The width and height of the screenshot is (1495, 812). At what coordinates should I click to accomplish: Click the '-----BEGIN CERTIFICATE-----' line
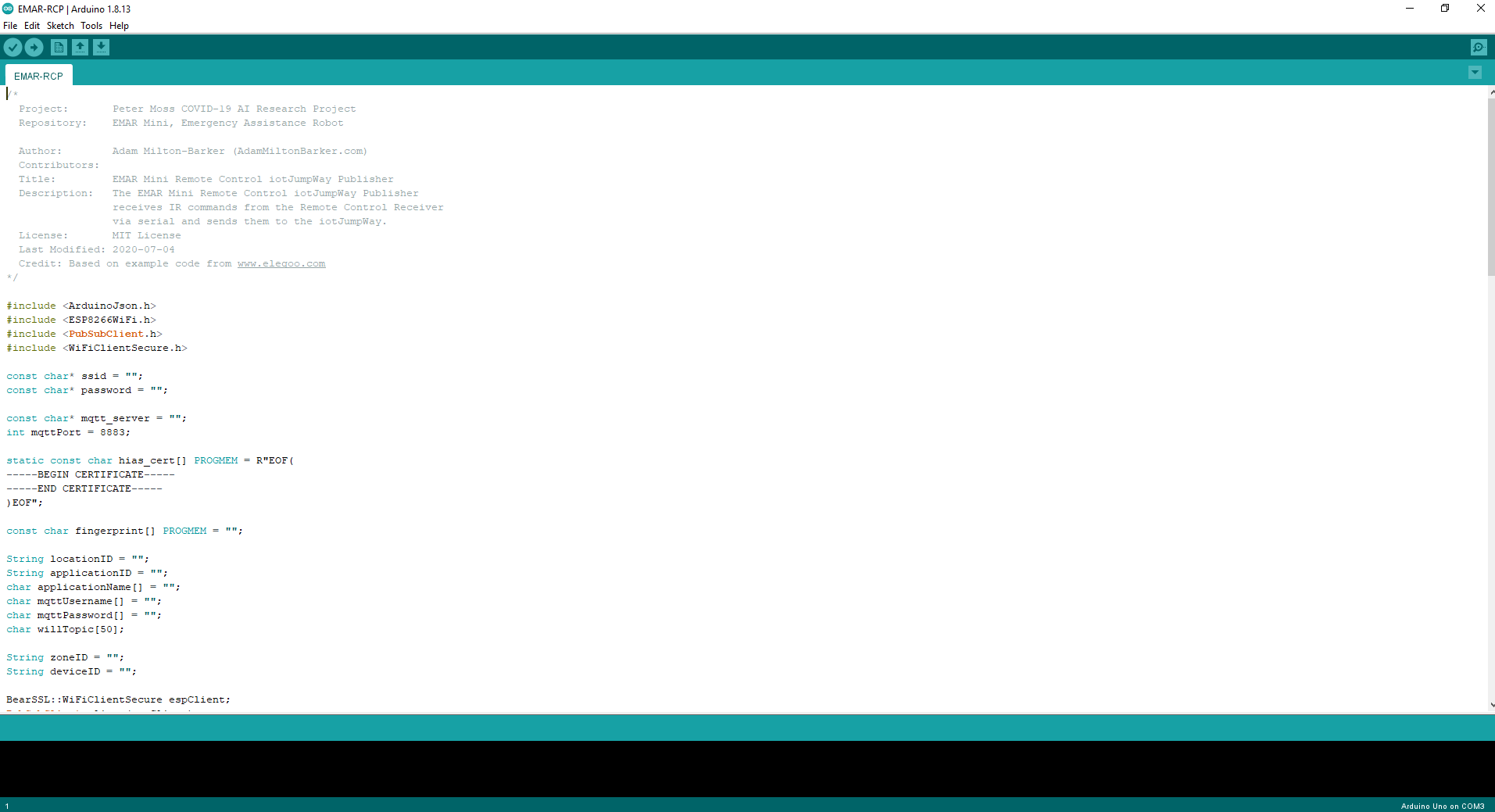[91, 475]
